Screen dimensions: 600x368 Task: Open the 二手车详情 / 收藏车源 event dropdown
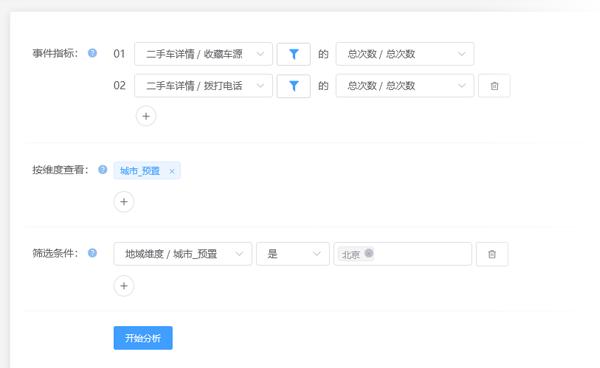(x=203, y=54)
